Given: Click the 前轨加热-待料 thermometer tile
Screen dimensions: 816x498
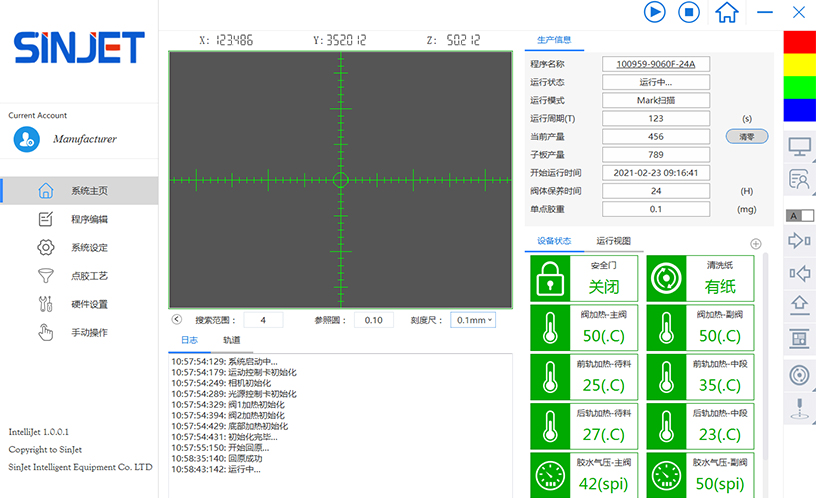Looking at the screenshot, I should point(584,377).
